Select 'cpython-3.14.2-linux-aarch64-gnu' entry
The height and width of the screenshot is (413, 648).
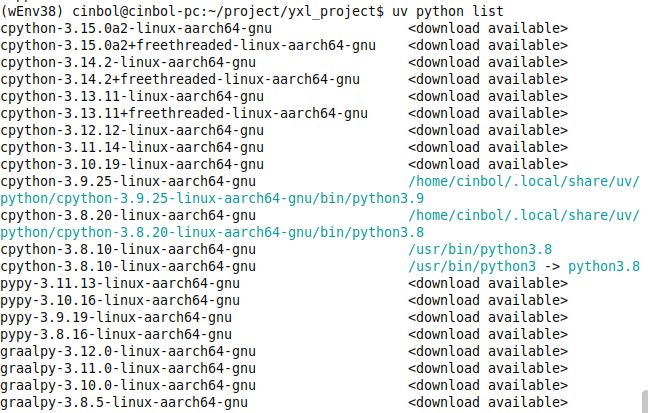pyautogui.click(x=128, y=62)
